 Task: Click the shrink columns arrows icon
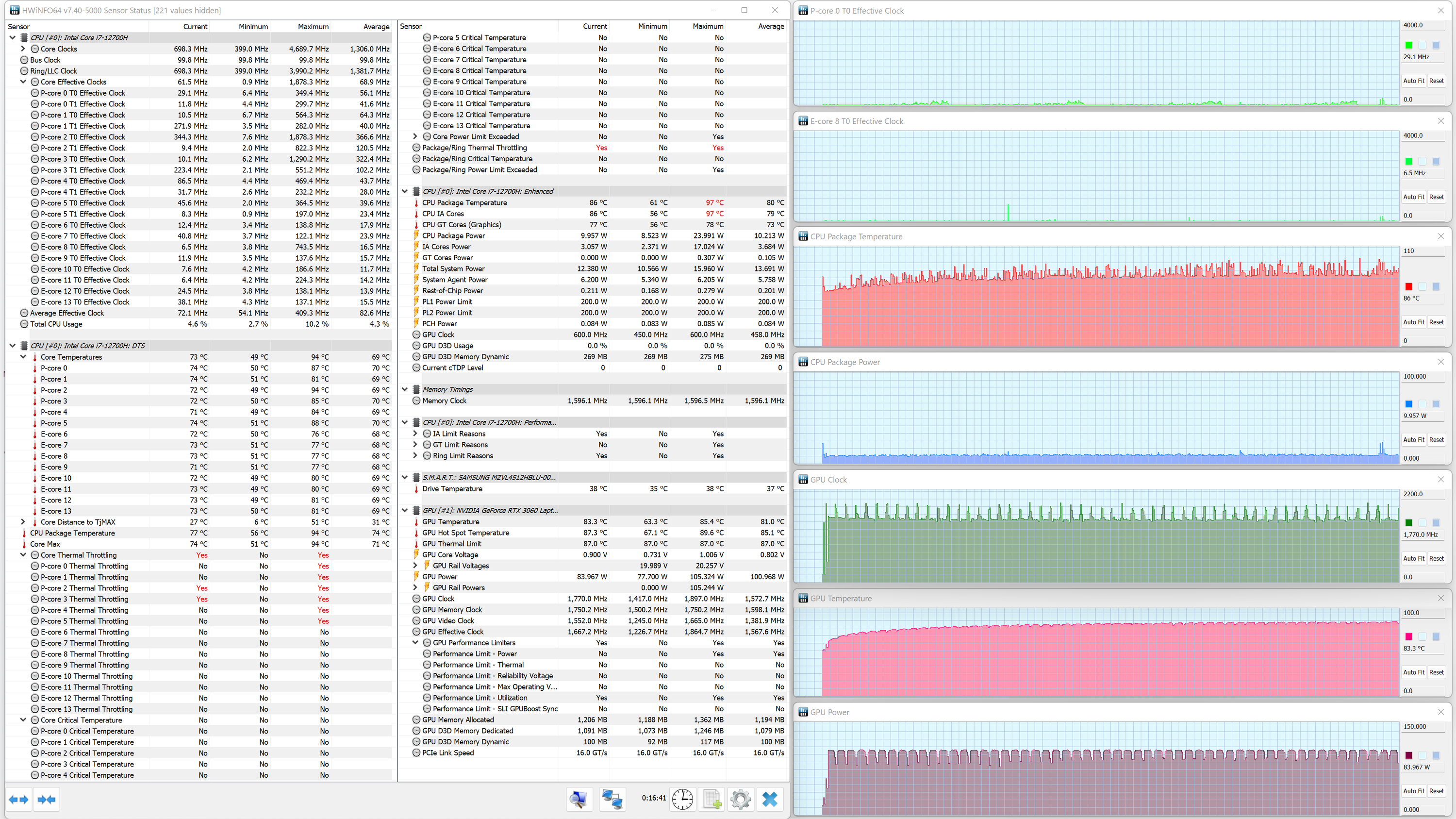(x=46, y=799)
